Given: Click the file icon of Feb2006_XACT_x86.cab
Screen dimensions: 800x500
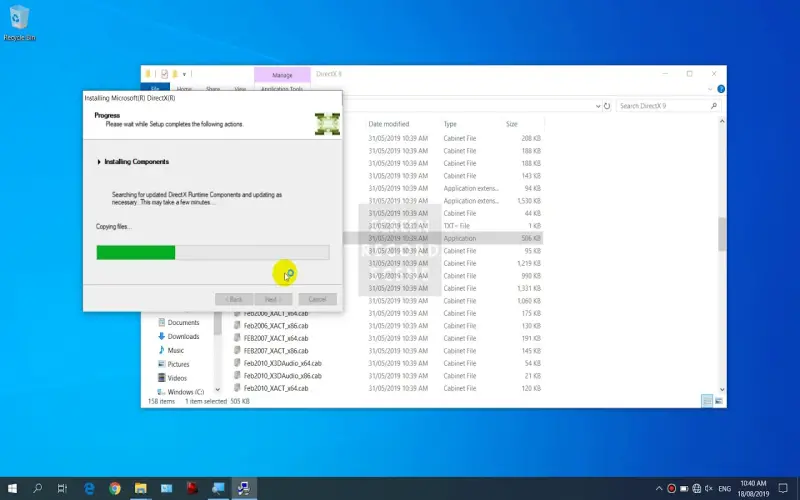Looking at the screenshot, I should coord(237,326).
